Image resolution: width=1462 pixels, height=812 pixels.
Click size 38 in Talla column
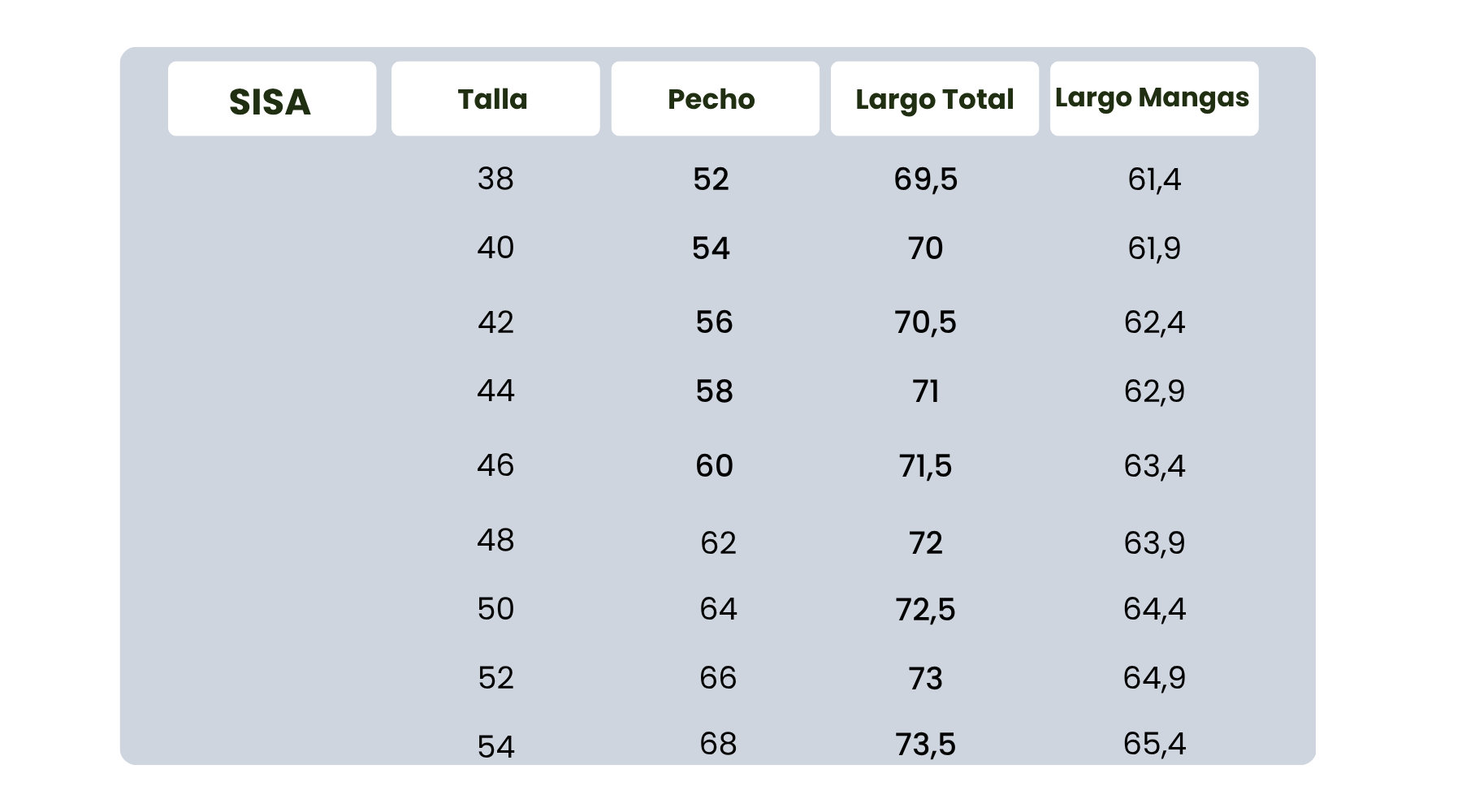[x=495, y=179]
